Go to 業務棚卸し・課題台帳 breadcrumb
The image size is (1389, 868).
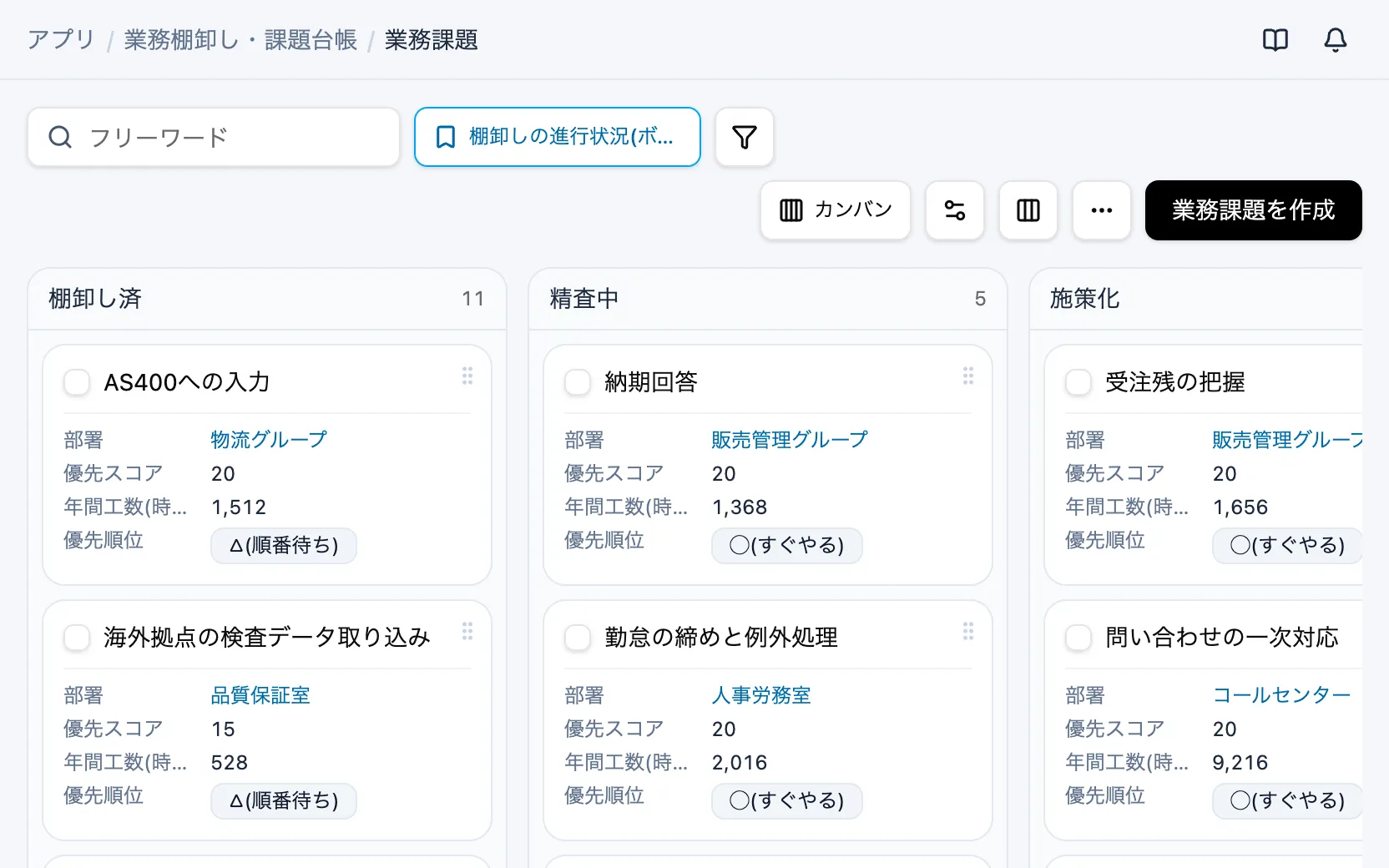click(x=240, y=40)
